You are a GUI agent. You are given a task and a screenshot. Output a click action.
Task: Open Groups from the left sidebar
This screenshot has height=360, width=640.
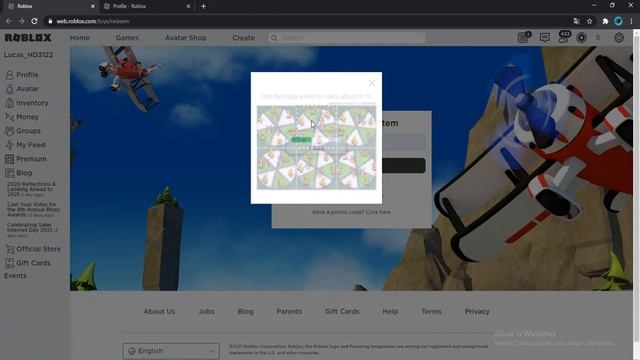click(x=23, y=131)
